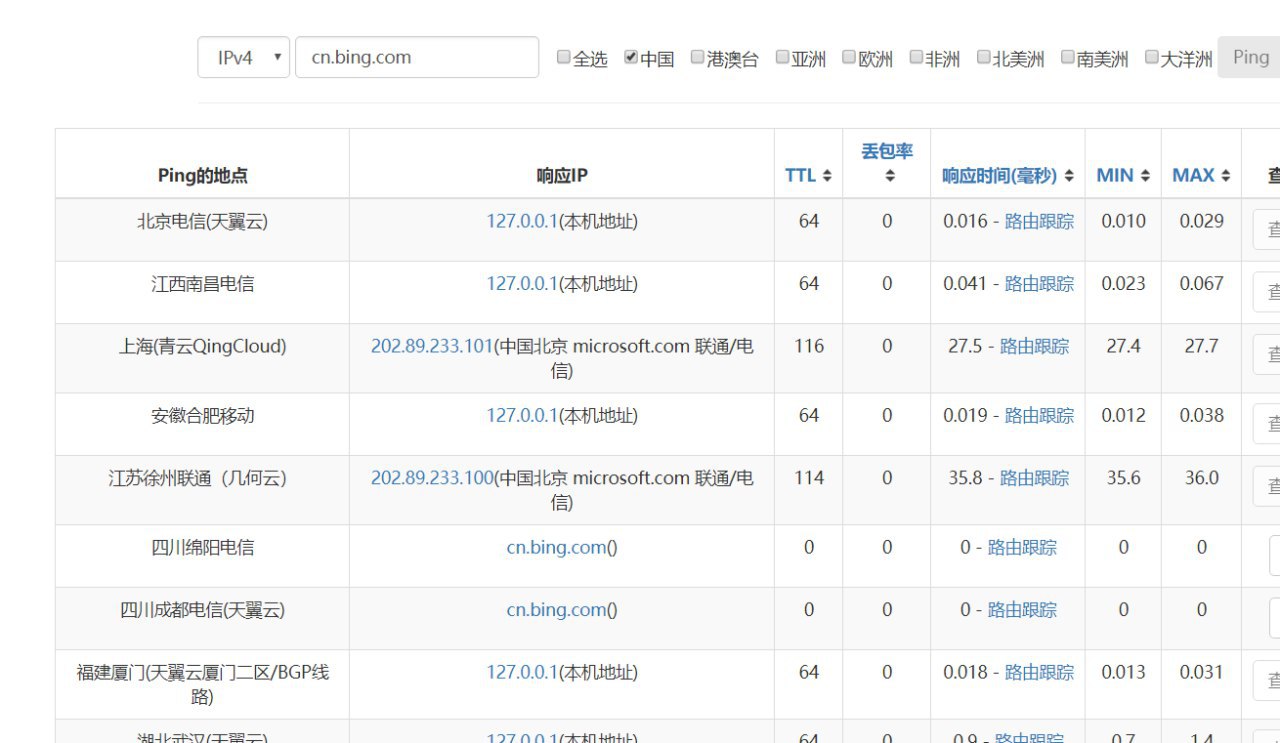Click the cn.bing.com domain input field
The image size is (1280, 743).
(x=416, y=57)
